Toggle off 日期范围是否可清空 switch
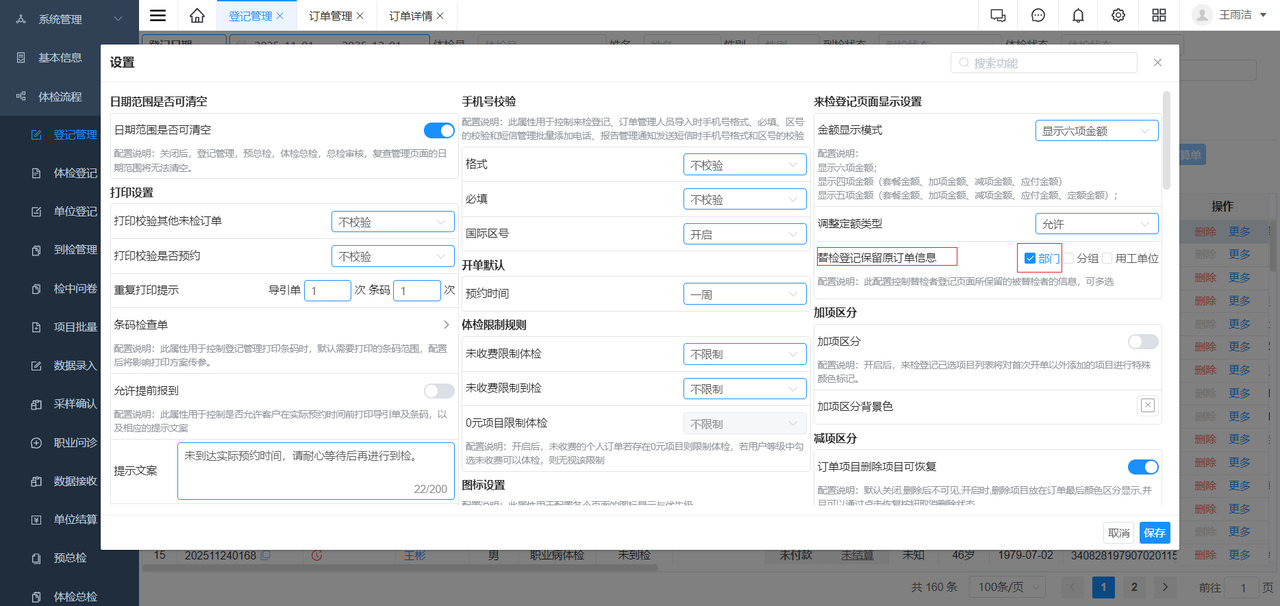The image size is (1280, 606). click(439, 130)
